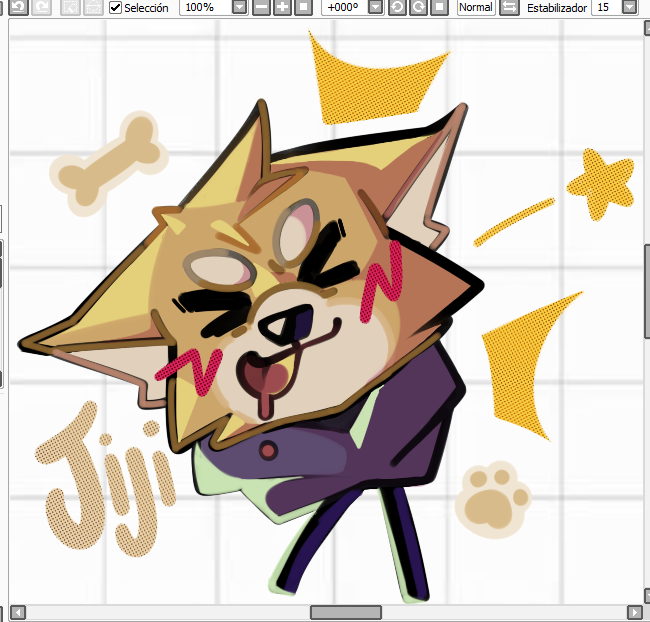650x622 pixels.
Task: Reset zoom with the square button
Action: click(x=303, y=7)
